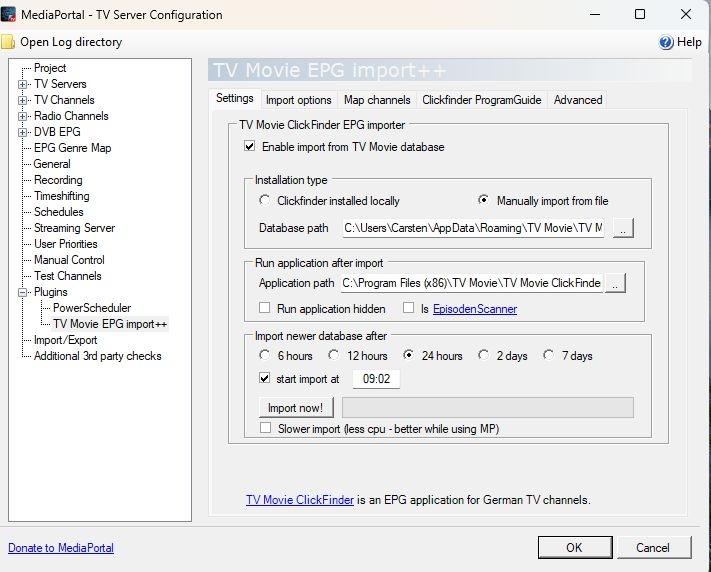Viewport: 711px width, 572px height.
Task: Open the Map channels tab
Action: pos(377,100)
